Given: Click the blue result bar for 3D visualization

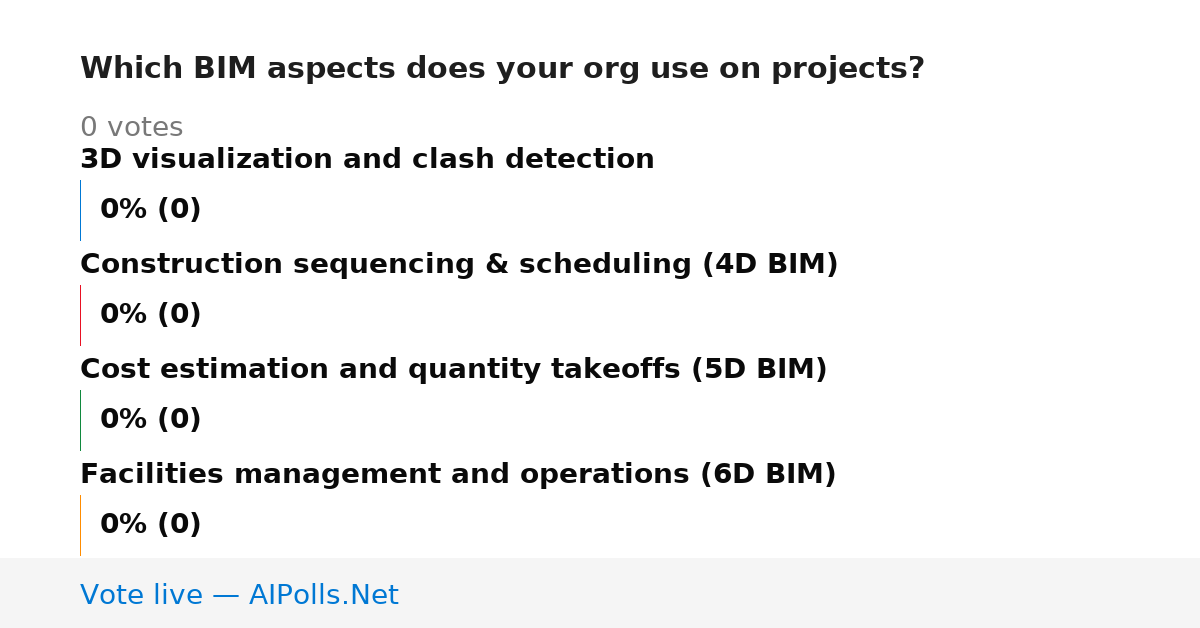Looking at the screenshot, I should click(x=80, y=210).
